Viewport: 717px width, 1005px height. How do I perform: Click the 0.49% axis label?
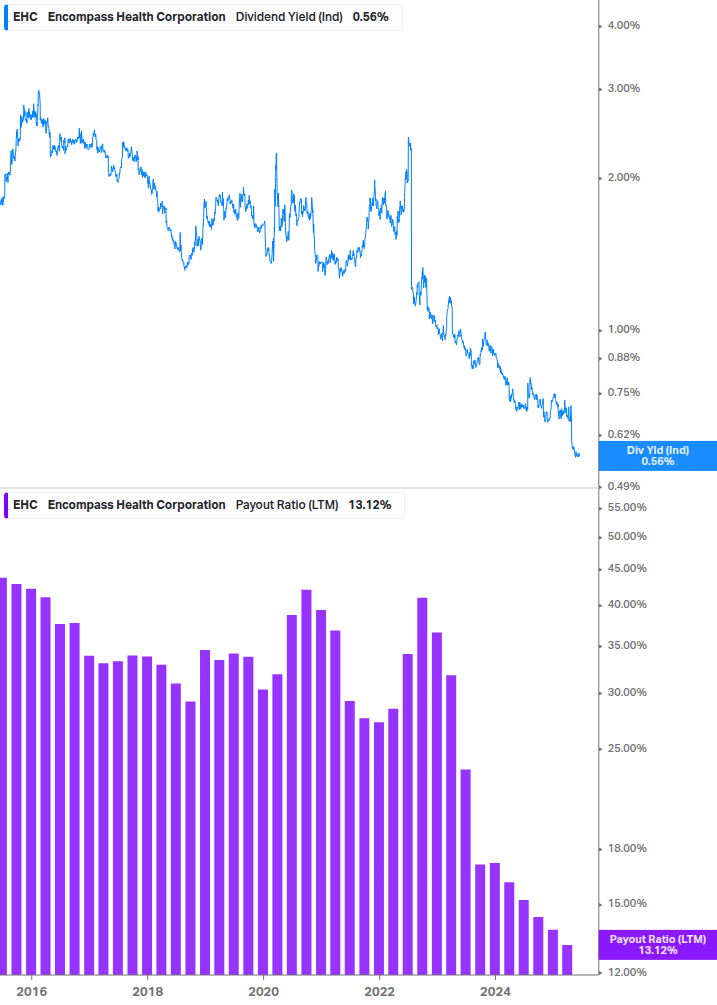click(x=623, y=486)
